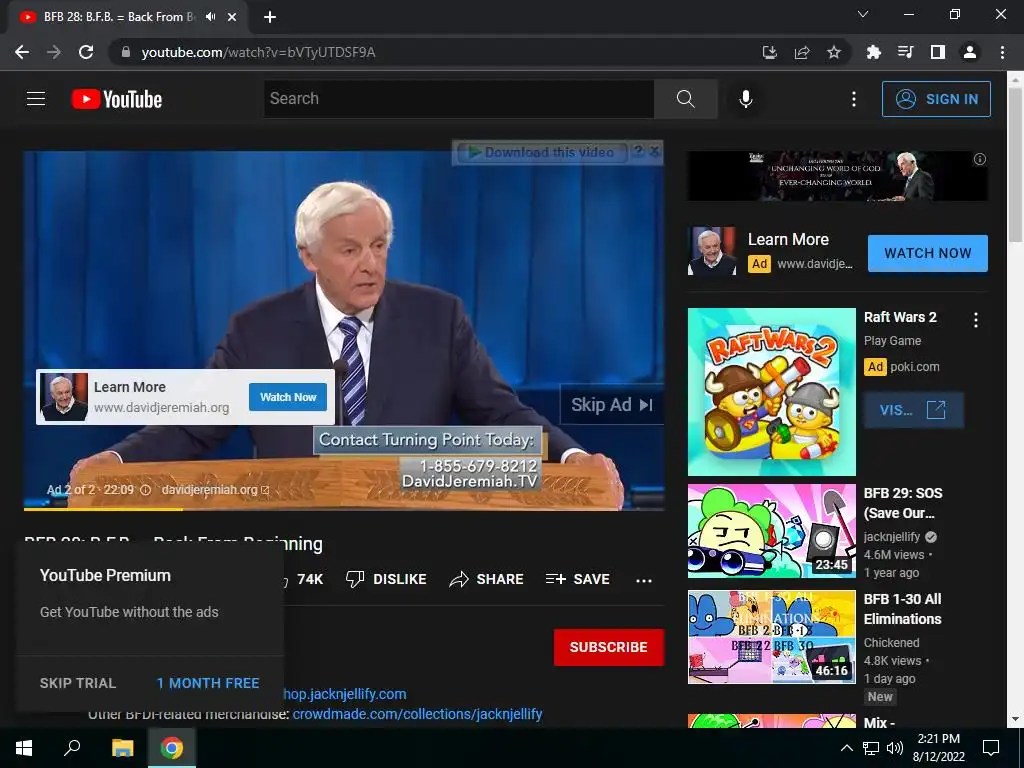Image resolution: width=1024 pixels, height=768 pixels.
Task: Open crowdmade.com/collections/jacknjellify link
Action: [417, 714]
